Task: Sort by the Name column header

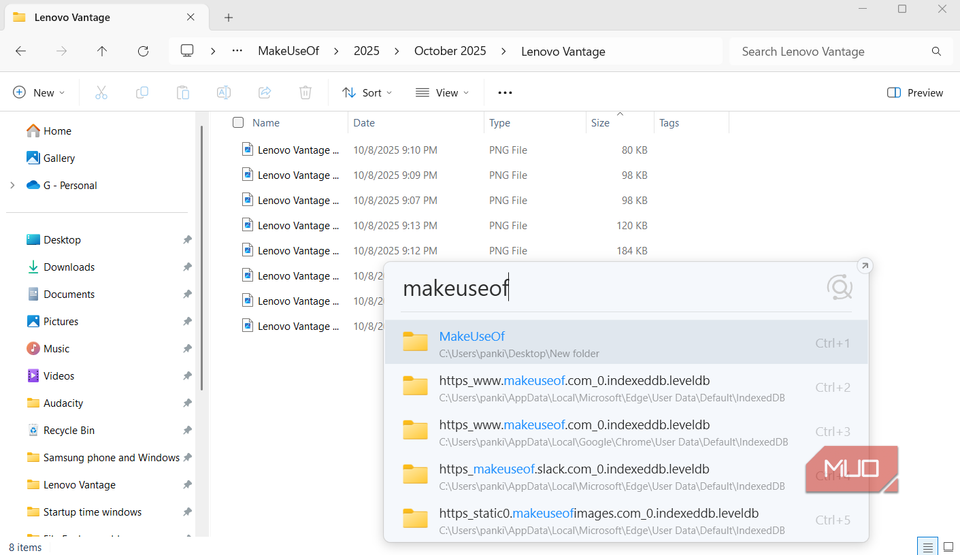Action: (266, 123)
